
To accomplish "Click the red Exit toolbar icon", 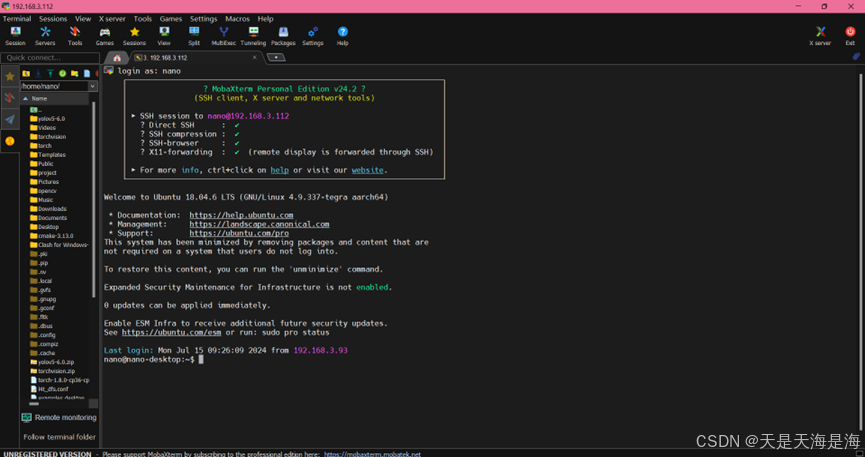I will click(850, 36).
